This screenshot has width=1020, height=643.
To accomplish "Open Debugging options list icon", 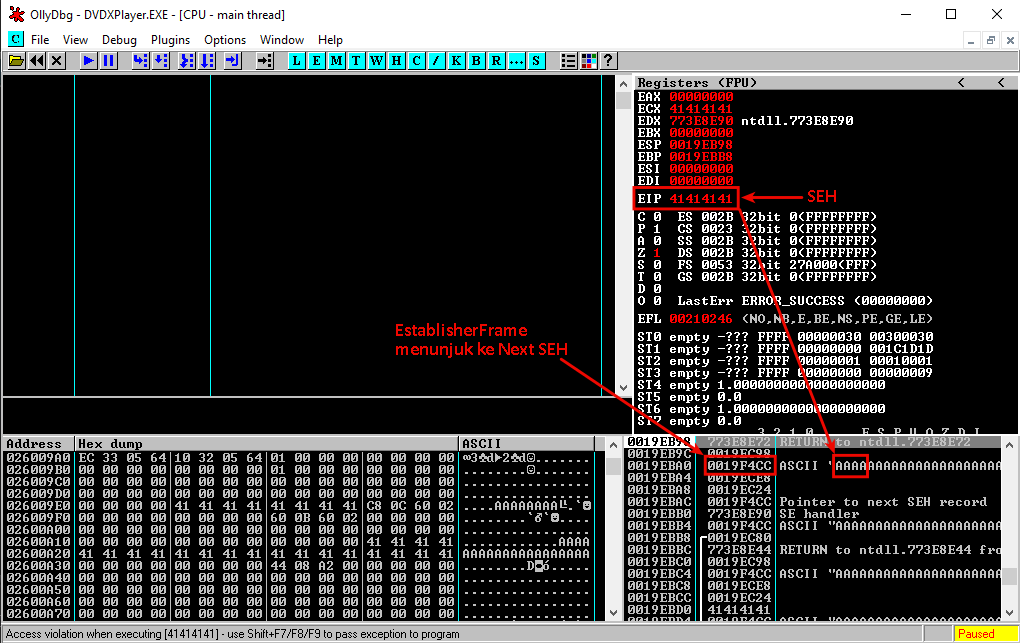I will point(569,61).
